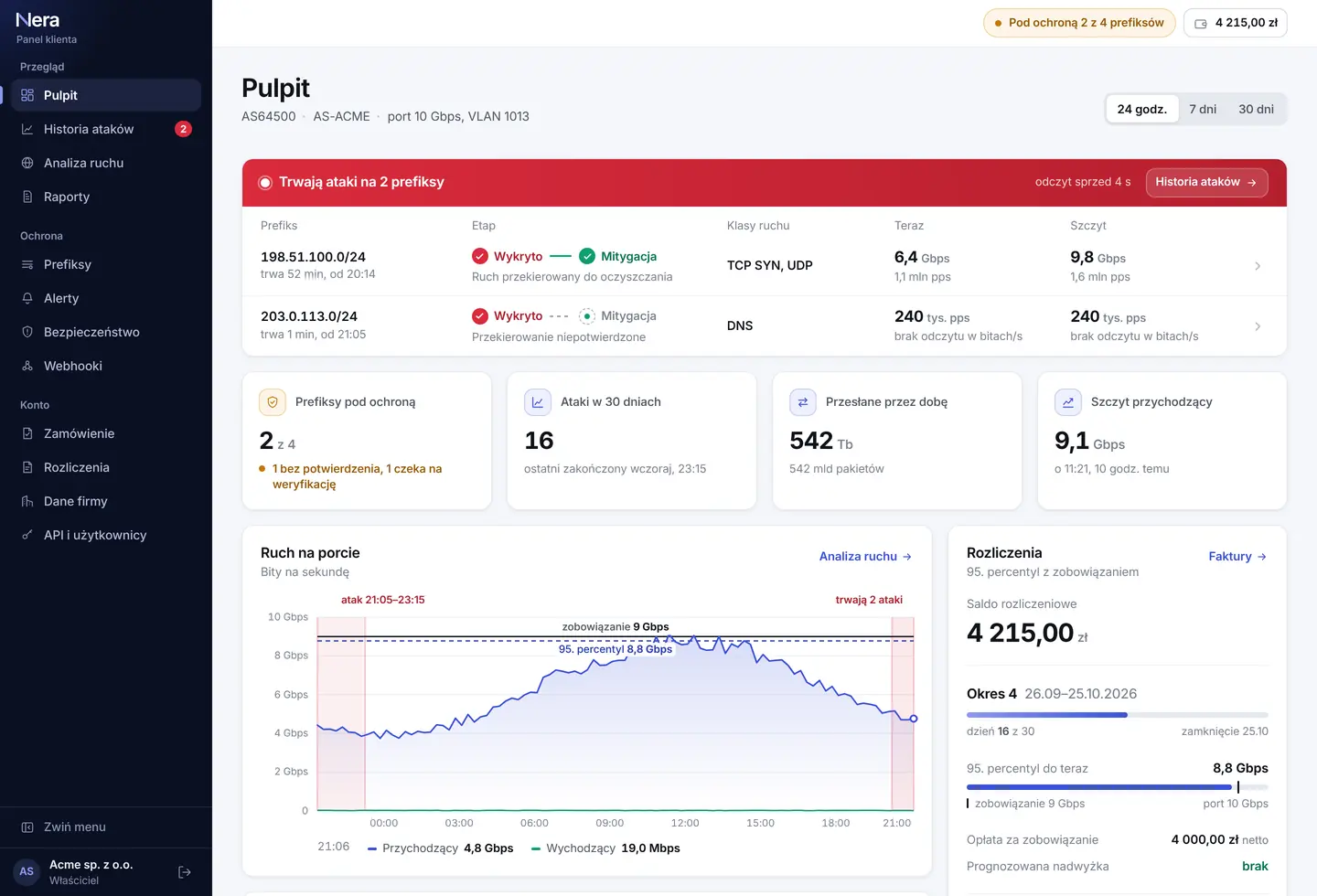Select the 24 godz. time range
1317x896 pixels.
tap(1142, 109)
